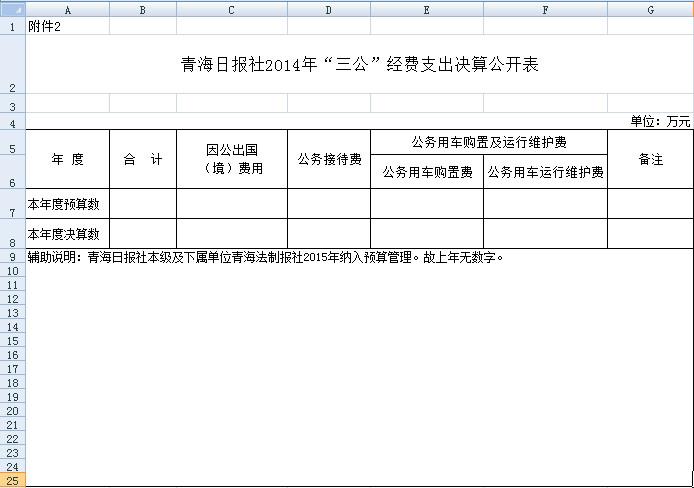Select row 24 header
This screenshot has height=488, width=694.
click(13, 467)
